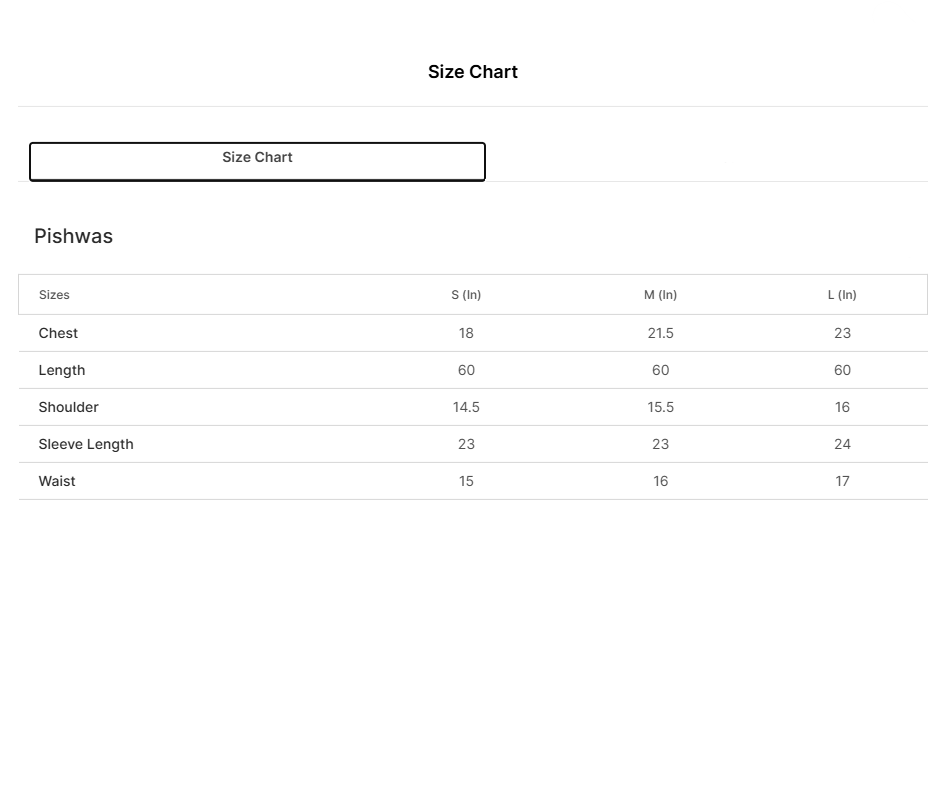The image size is (946, 800).
Task: Select the Sleeve Length row label
Action: click(x=86, y=444)
